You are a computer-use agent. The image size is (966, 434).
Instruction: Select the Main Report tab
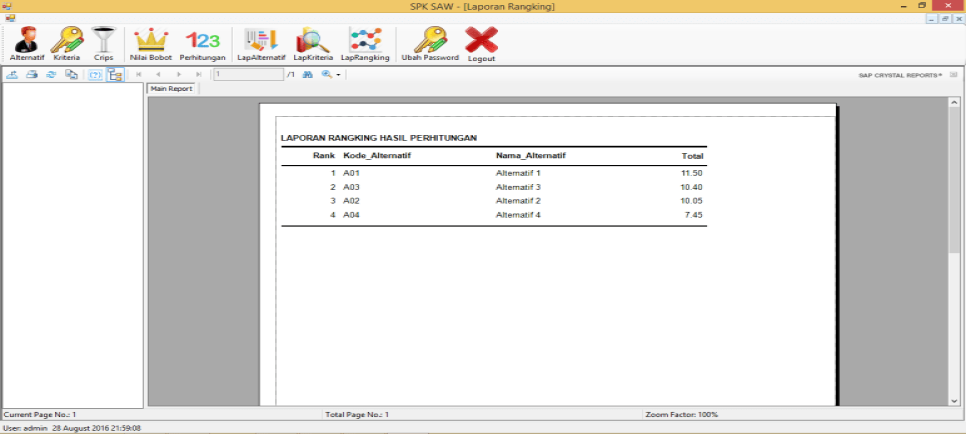[x=171, y=89]
